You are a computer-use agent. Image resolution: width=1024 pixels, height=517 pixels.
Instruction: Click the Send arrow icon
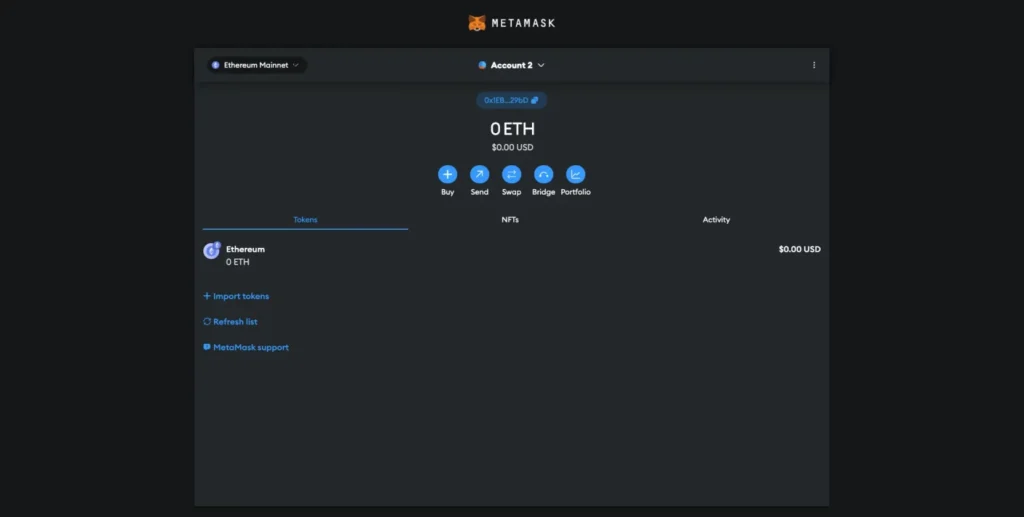(479, 174)
